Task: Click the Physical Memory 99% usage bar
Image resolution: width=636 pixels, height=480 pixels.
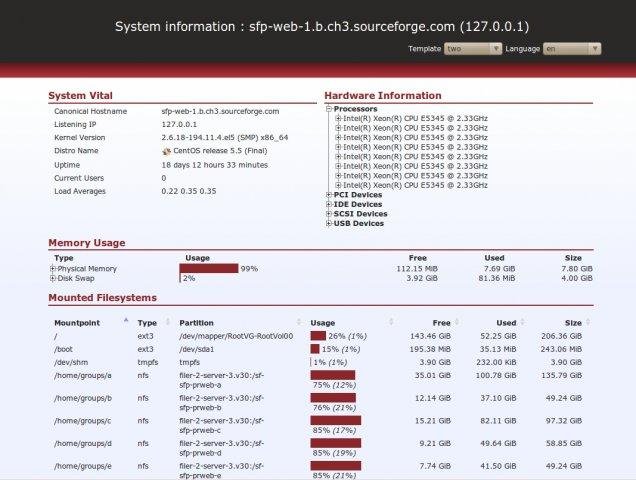Action: click(x=209, y=269)
